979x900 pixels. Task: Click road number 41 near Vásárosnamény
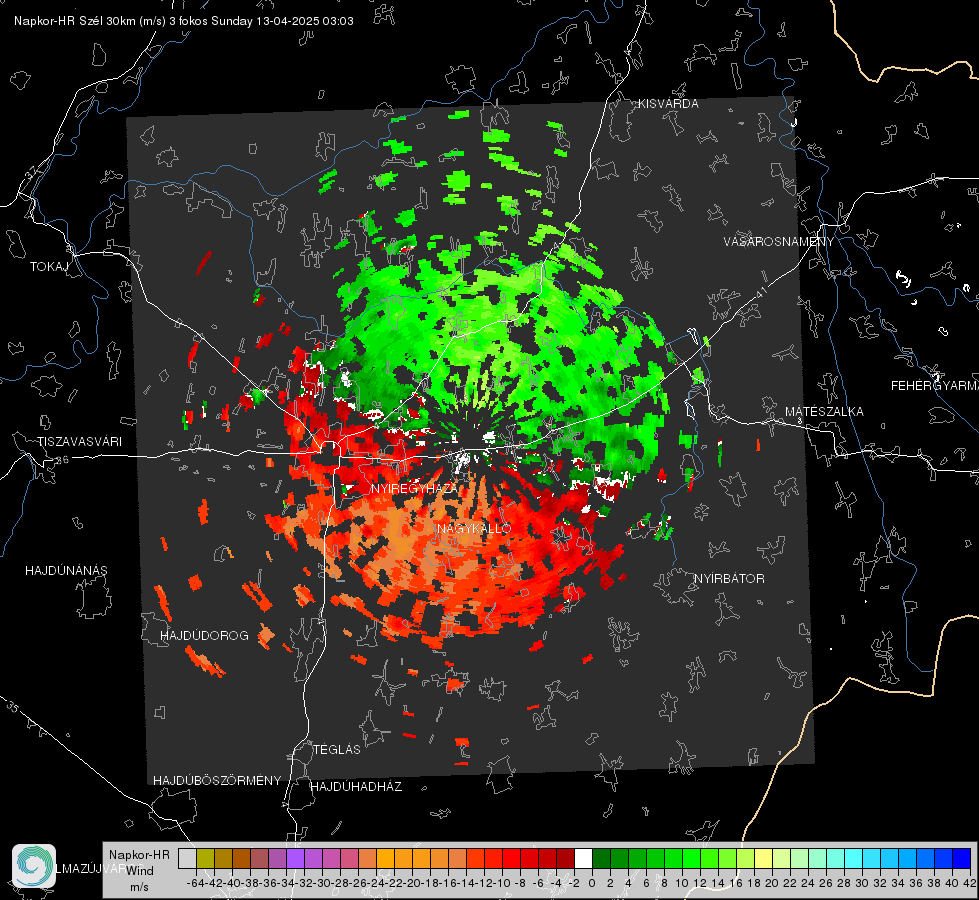[x=761, y=292]
